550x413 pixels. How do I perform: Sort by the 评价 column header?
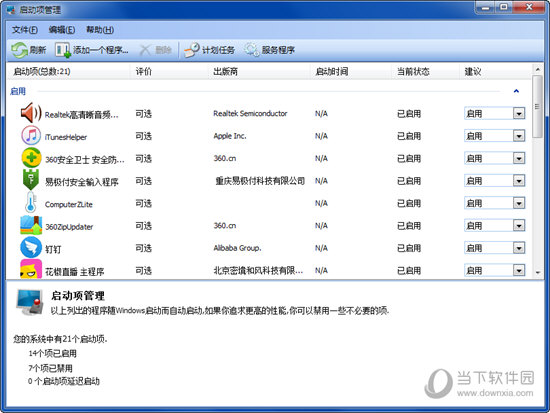pyautogui.click(x=169, y=72)
